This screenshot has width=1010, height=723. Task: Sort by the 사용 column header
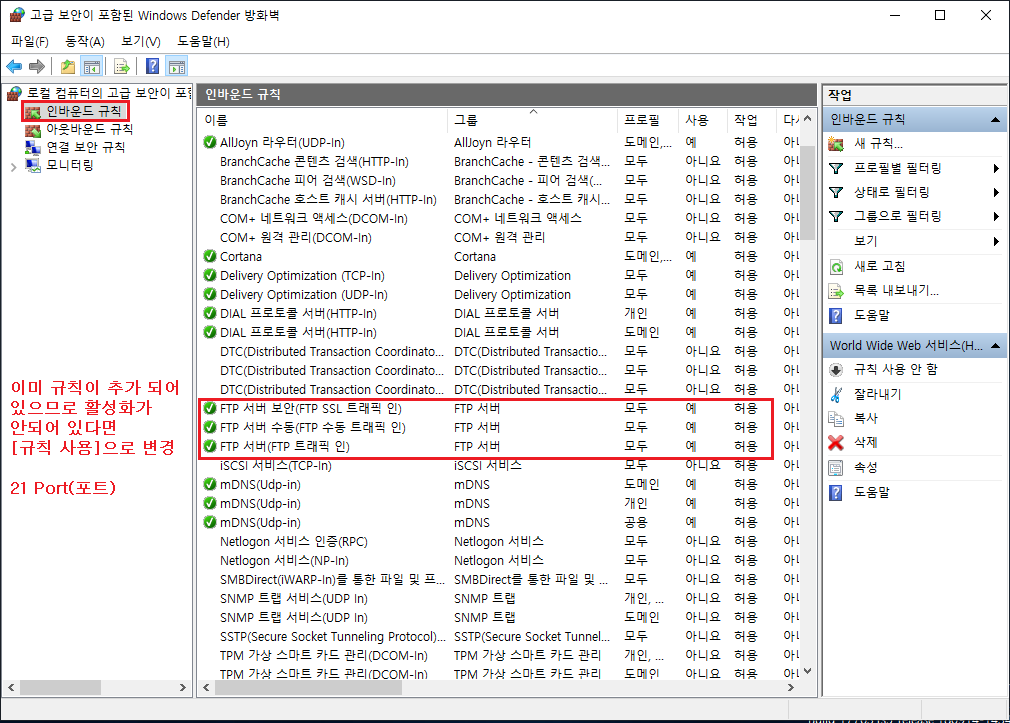click(702, 120)
